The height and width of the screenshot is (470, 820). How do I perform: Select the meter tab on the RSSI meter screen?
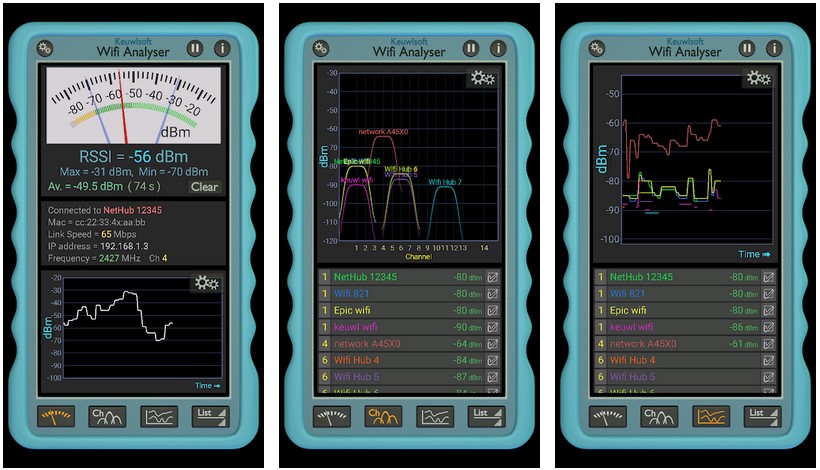pyautogui.click(x=56, y=417)
